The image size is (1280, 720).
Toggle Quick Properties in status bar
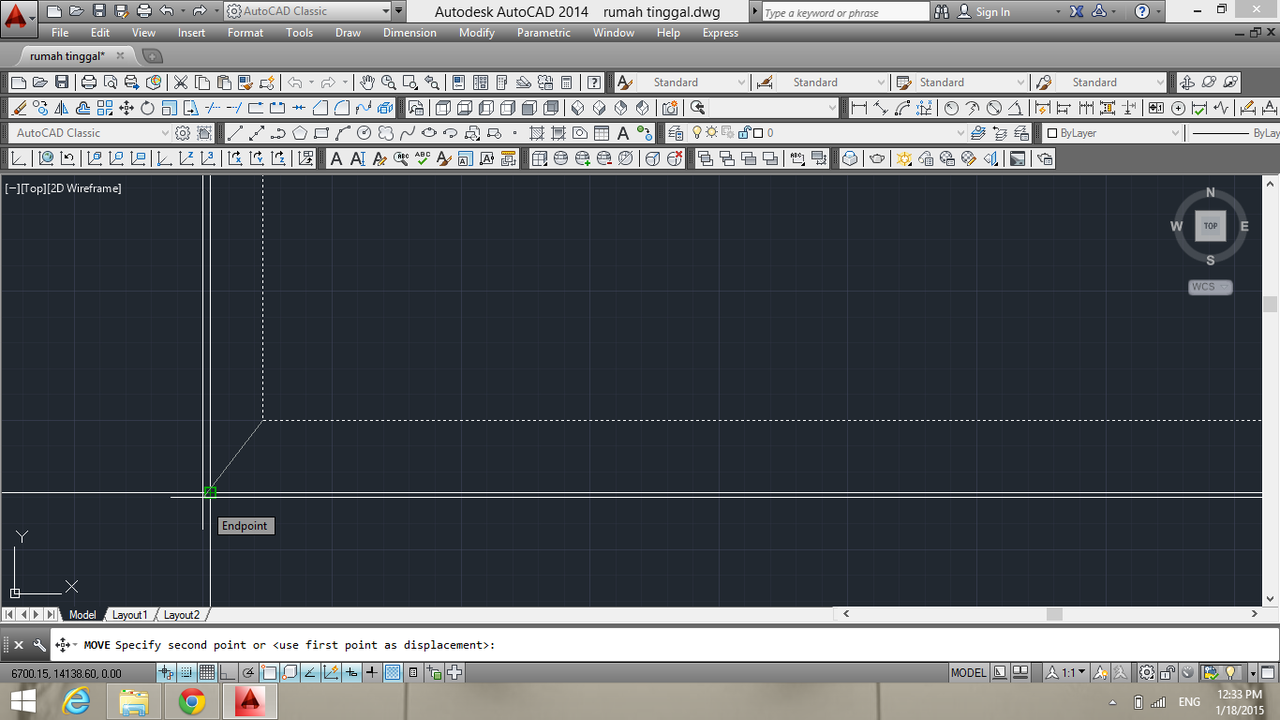tap(413, 673)
